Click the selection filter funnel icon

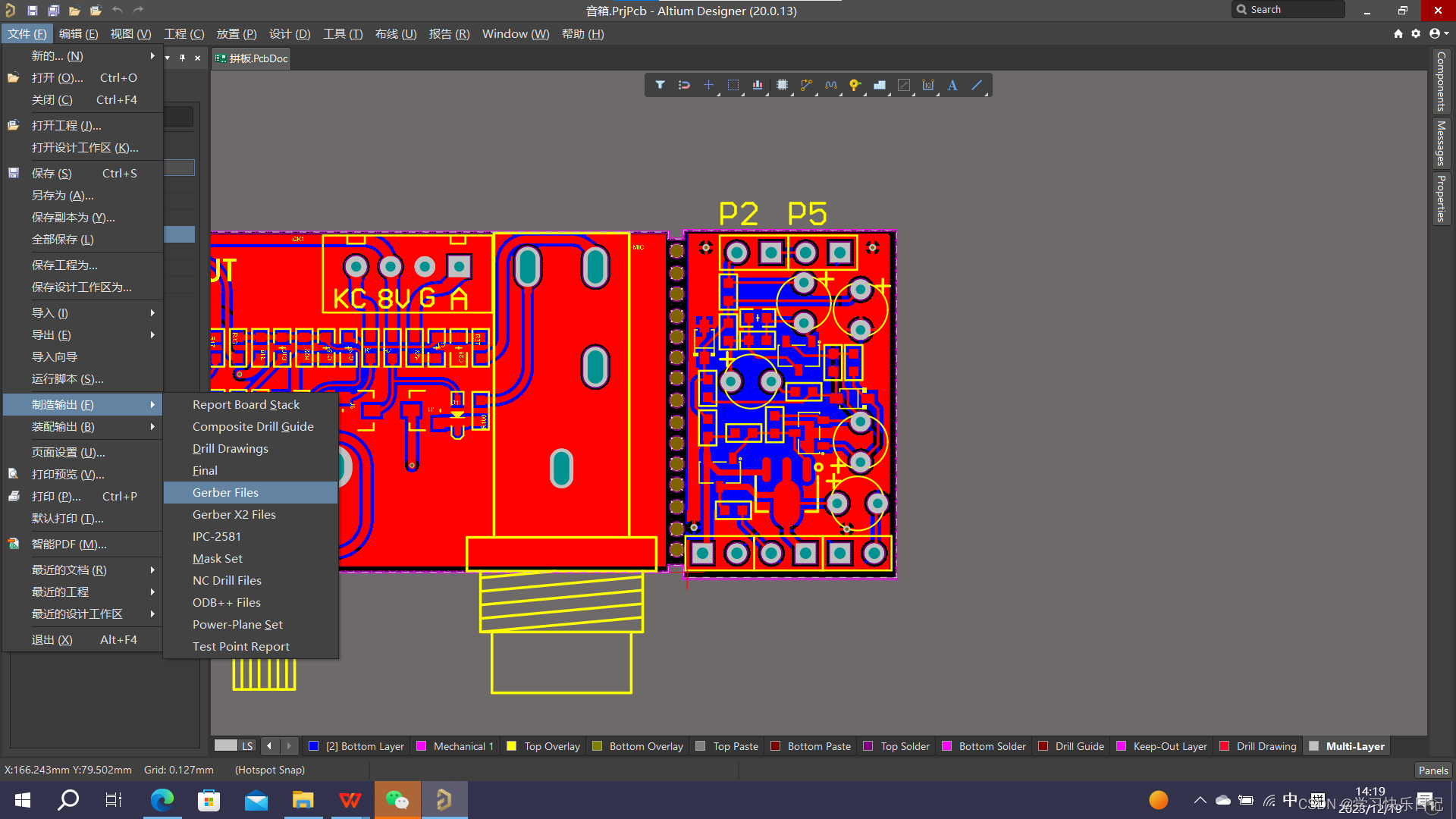pos(660,85)
